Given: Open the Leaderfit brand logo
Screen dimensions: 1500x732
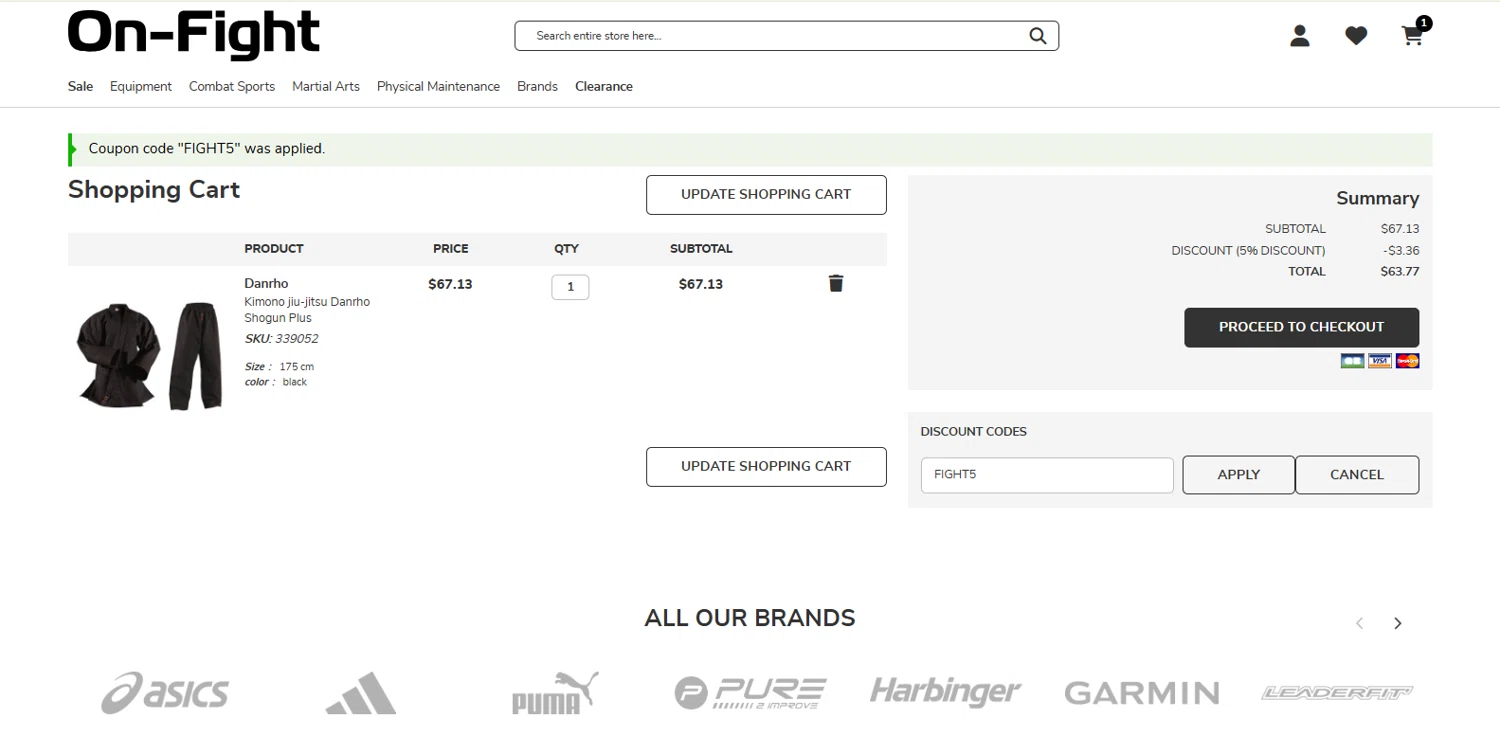Looking at the screenshot, I should tap(1337, 692).
